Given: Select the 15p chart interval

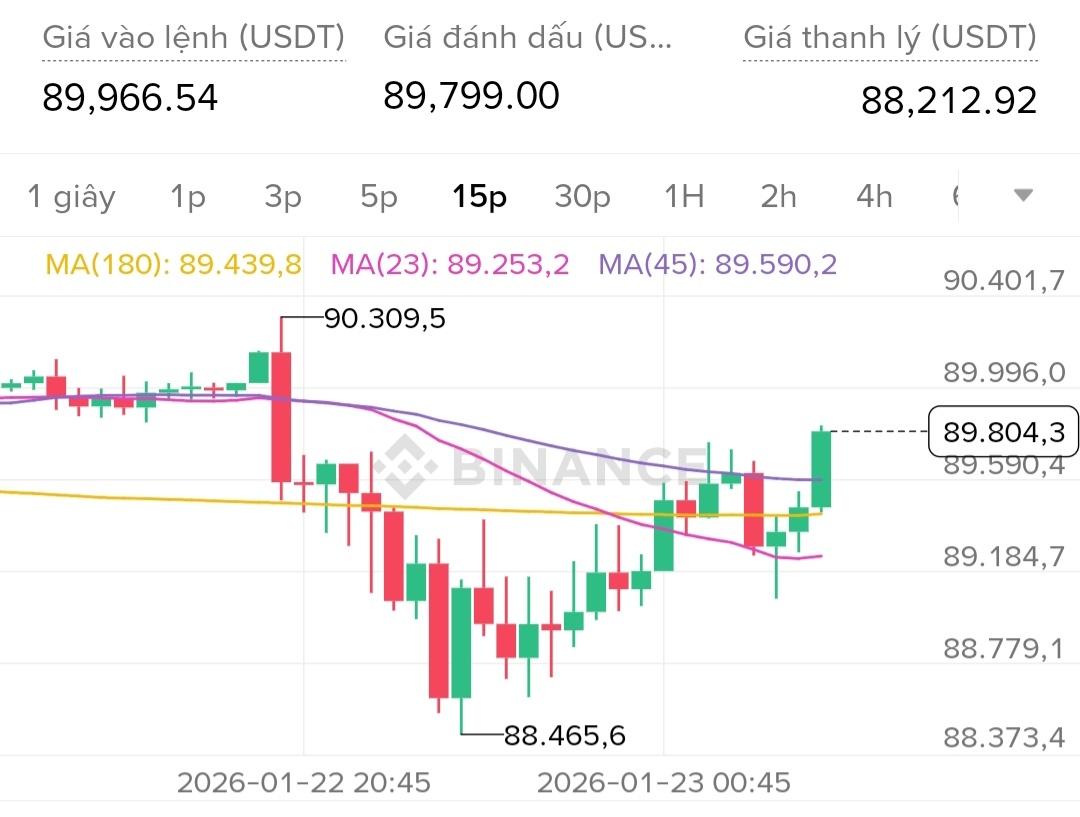Looking at the screenshot, I should tap(479, 197).
